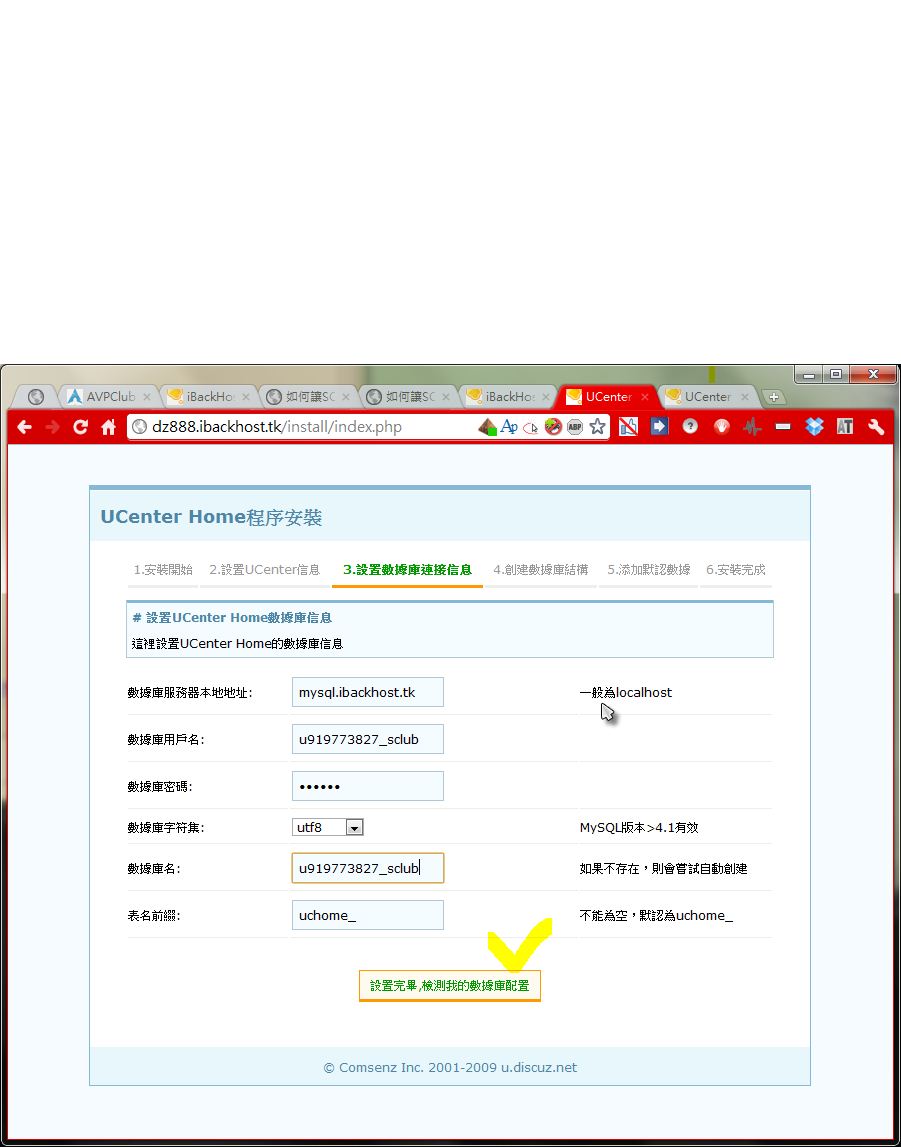Click the browser back arrow

(25, 427)
